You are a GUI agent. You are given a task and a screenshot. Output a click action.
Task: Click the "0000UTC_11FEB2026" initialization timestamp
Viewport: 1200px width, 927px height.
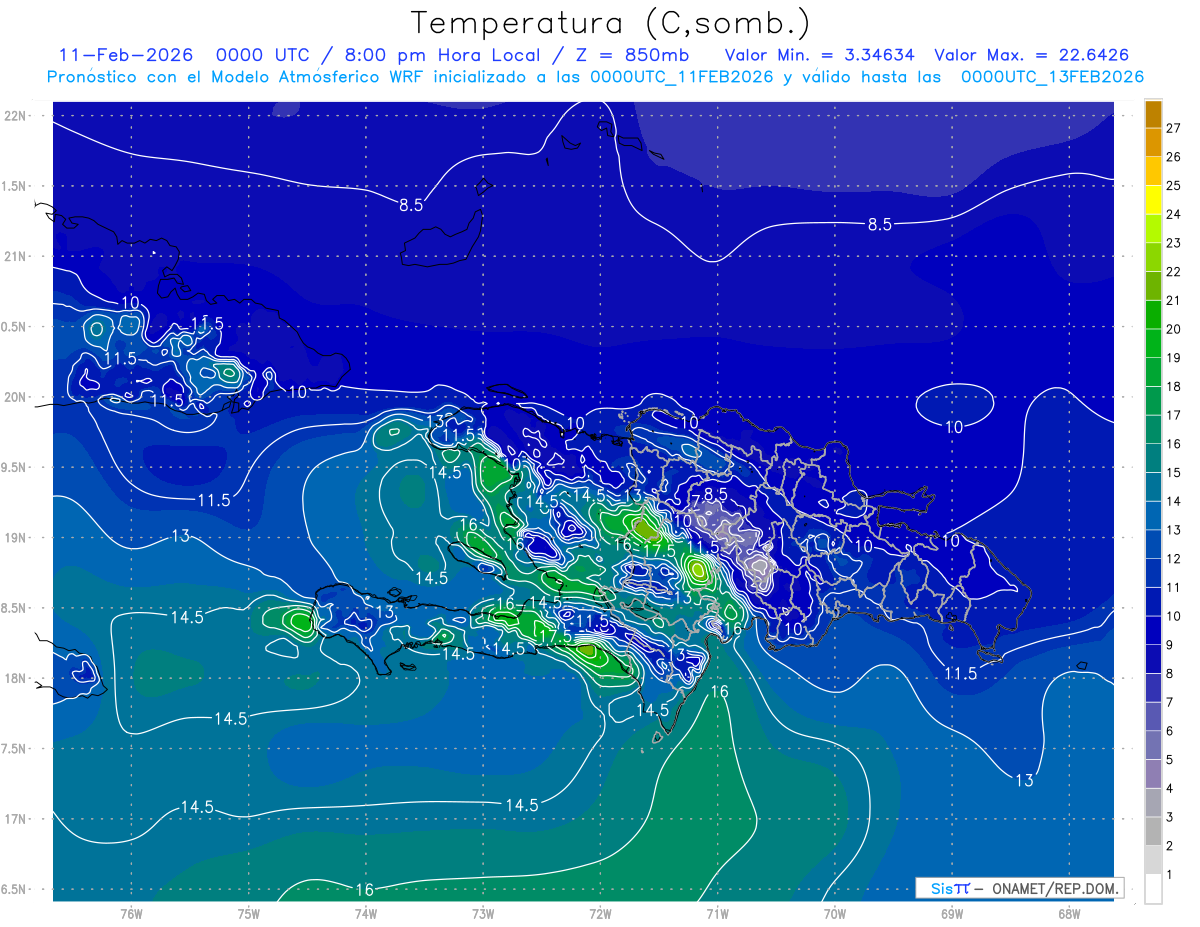coord(681,77)
